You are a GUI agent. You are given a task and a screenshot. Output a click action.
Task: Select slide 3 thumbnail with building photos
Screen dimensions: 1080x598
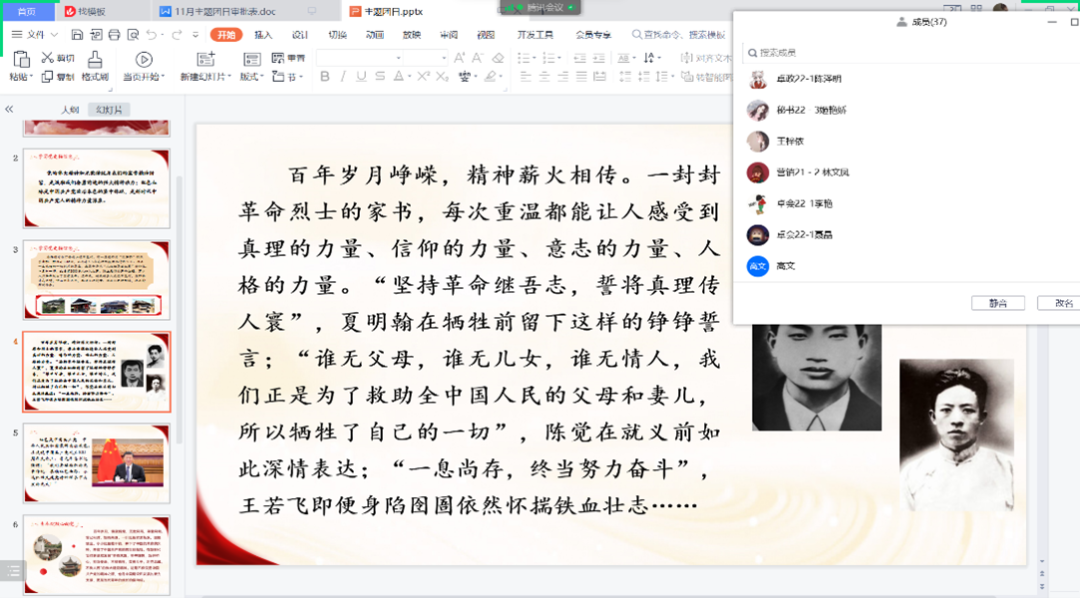tap(96, 280)
